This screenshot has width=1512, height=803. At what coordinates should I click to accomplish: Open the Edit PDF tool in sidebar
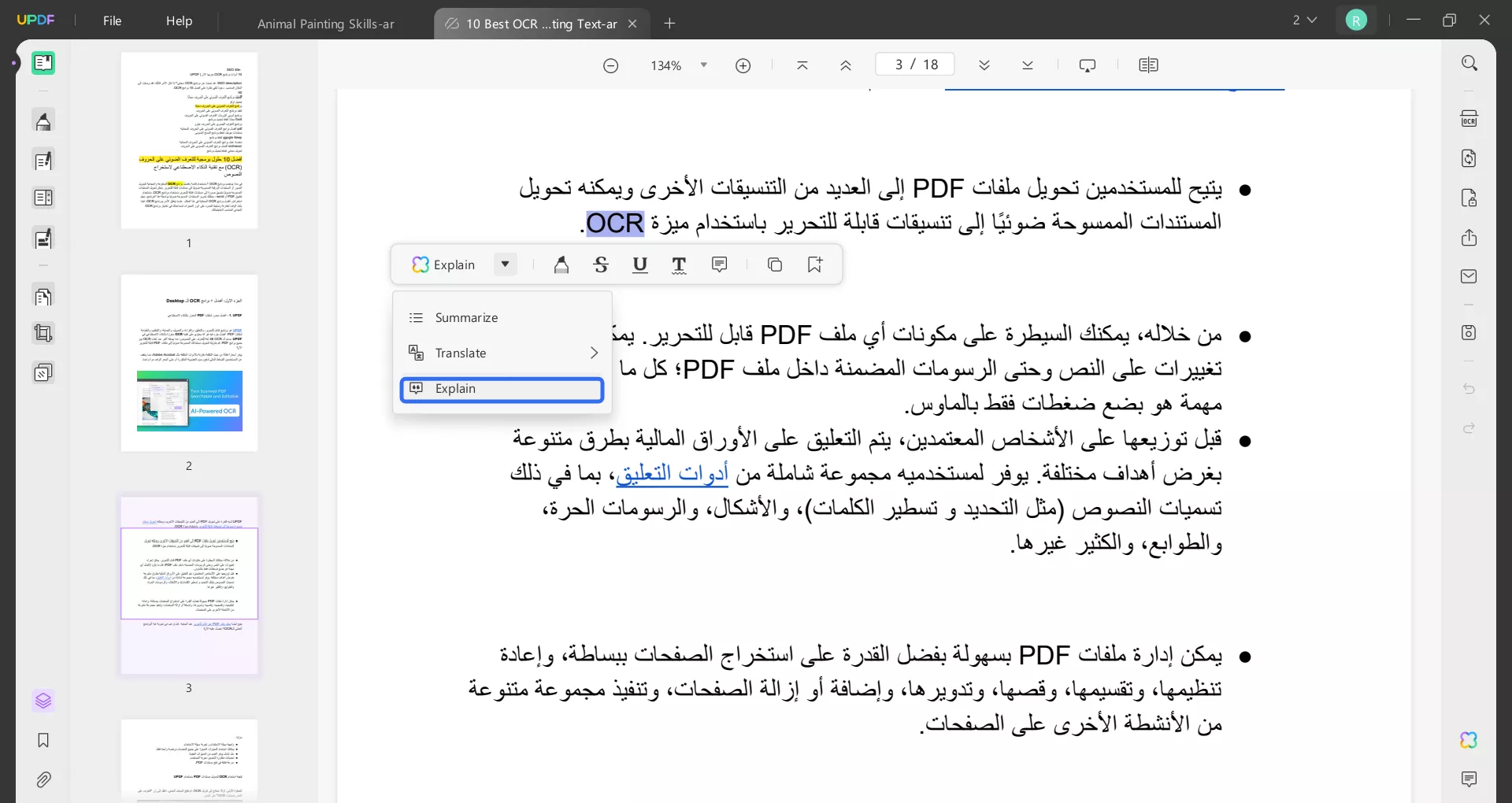click(43, 161)
